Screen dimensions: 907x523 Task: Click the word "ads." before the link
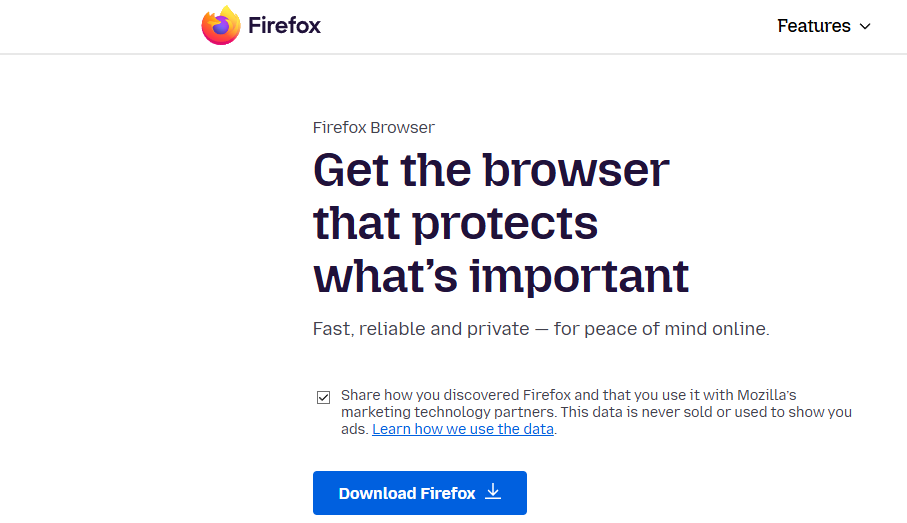point(354,429)
